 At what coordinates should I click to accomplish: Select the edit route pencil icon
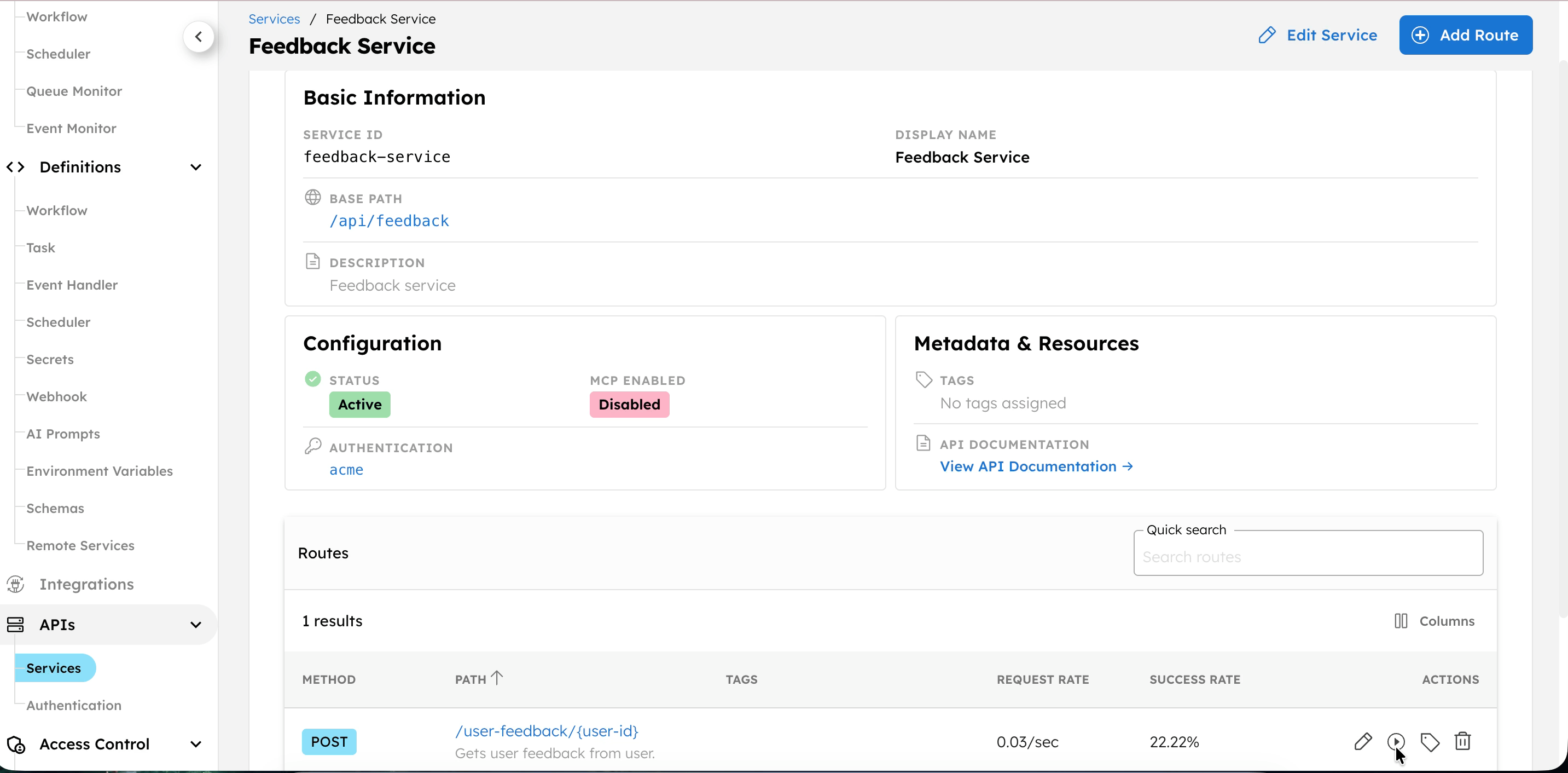pos(1364,741)
